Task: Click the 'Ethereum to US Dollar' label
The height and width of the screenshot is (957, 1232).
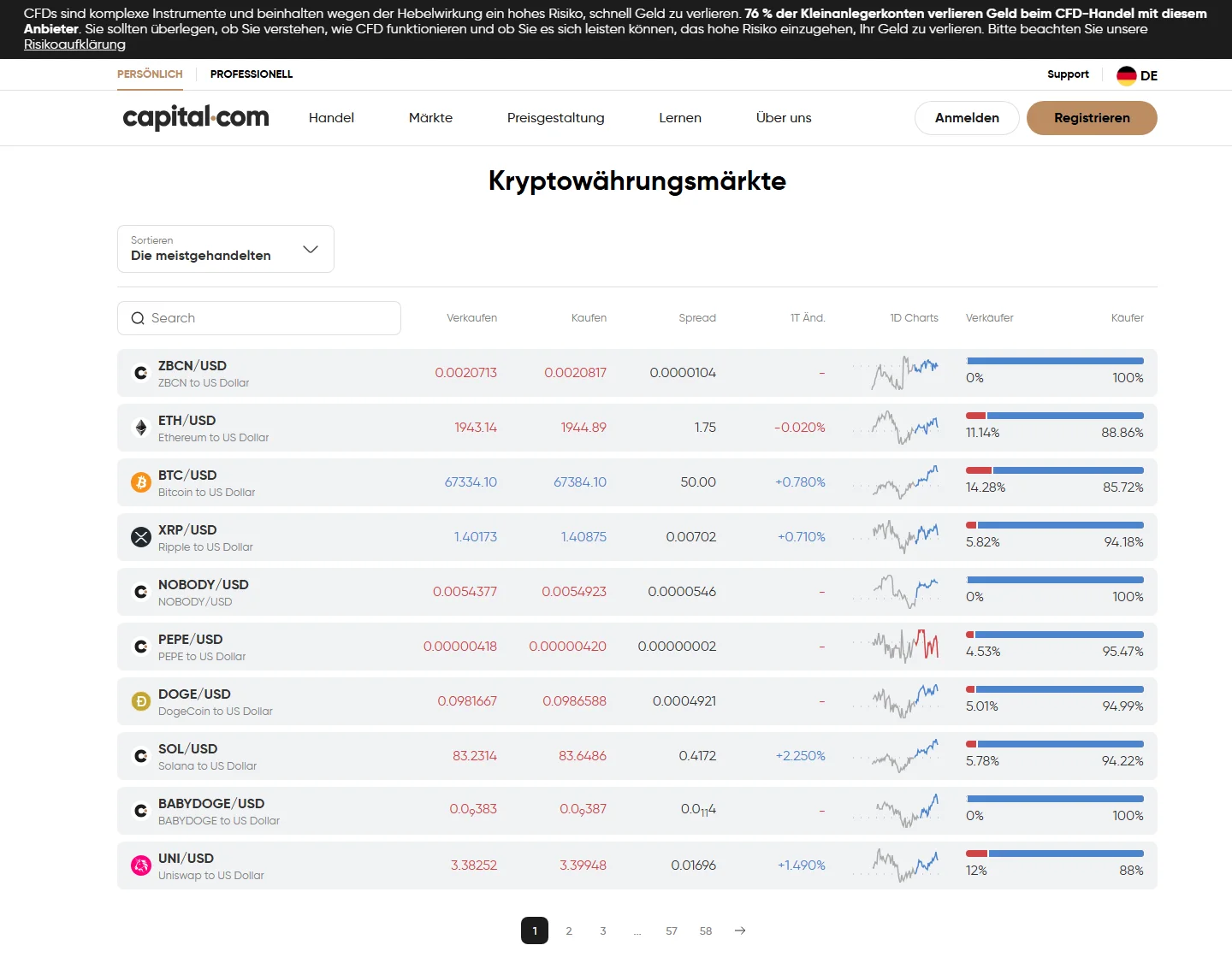Action: (x=214, y=438)
